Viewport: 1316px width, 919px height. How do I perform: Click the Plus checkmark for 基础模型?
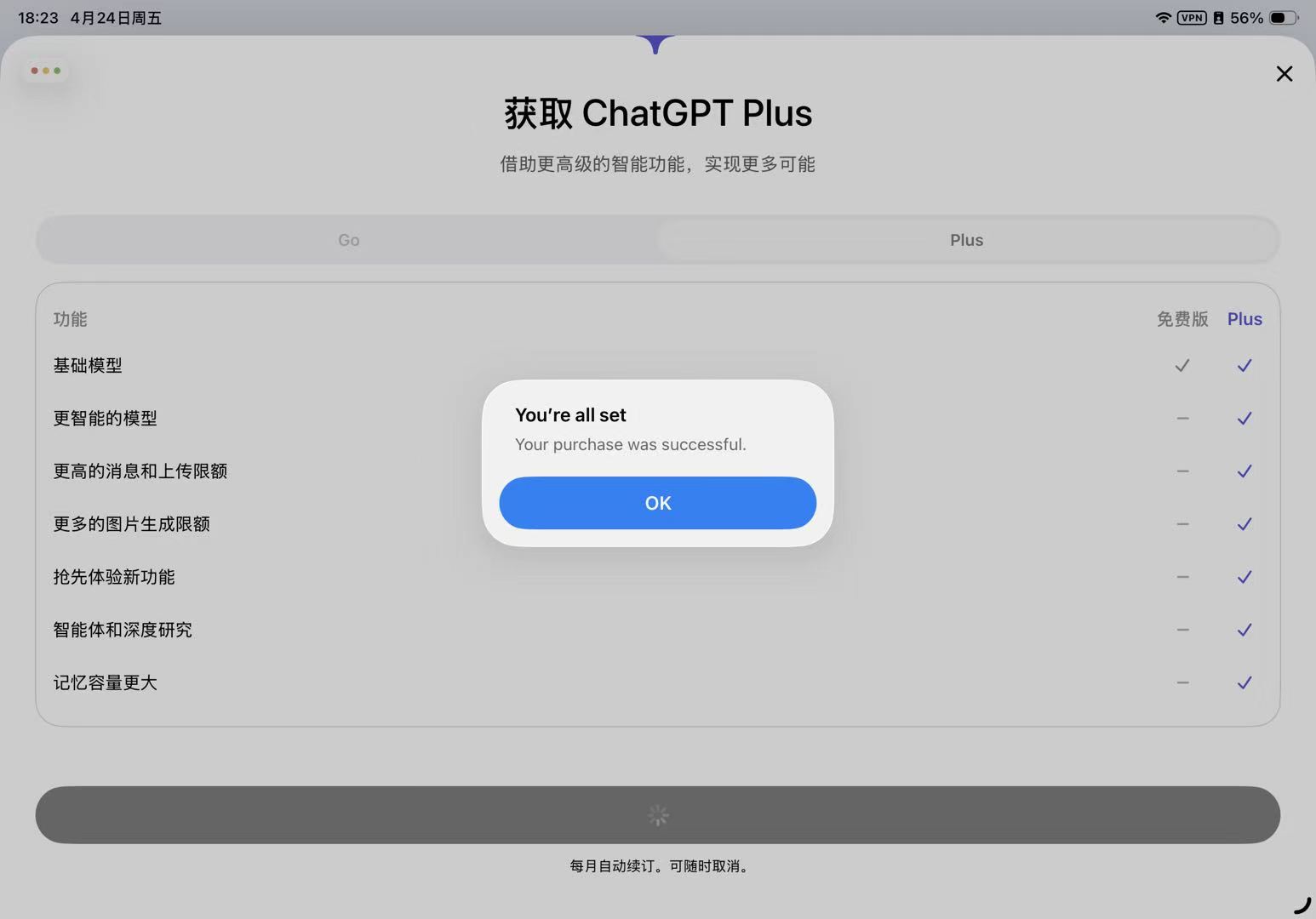coord(1244,366)
